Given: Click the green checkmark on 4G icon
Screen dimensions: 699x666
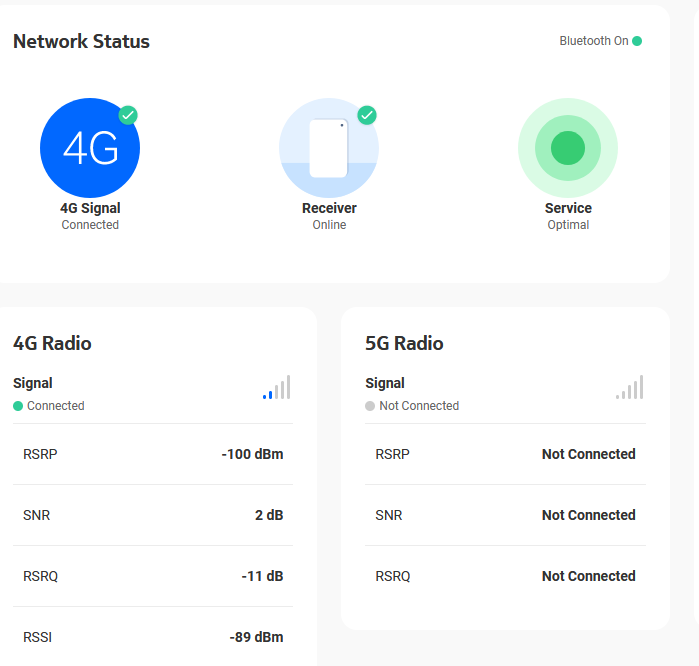Looking at the screenshot, I should 128,115.
